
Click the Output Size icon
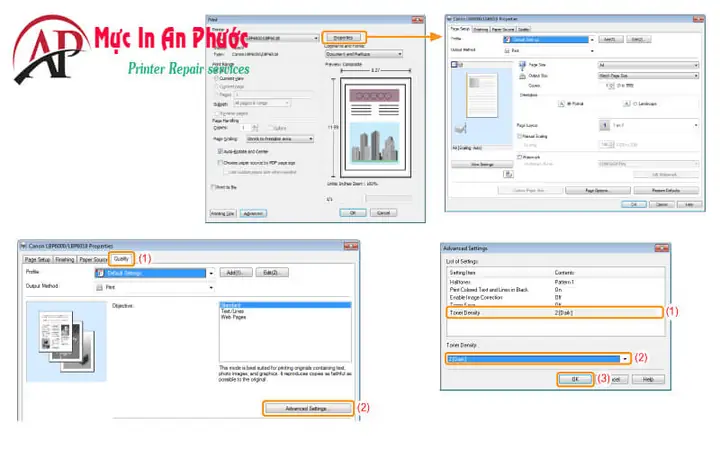pos(522,76)
